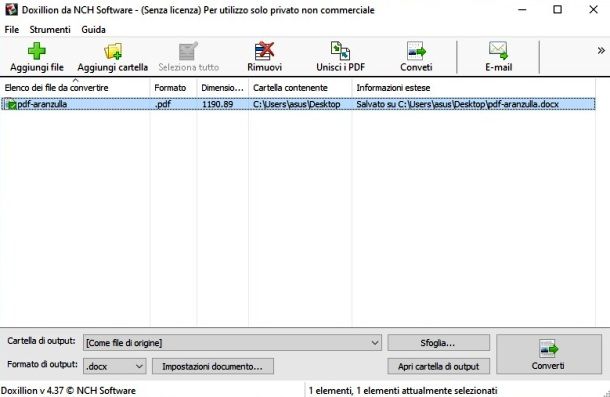Click the .pdf format cell
Image resolution: width=610 pixels, height=397 pixels.
pos(163,104)
